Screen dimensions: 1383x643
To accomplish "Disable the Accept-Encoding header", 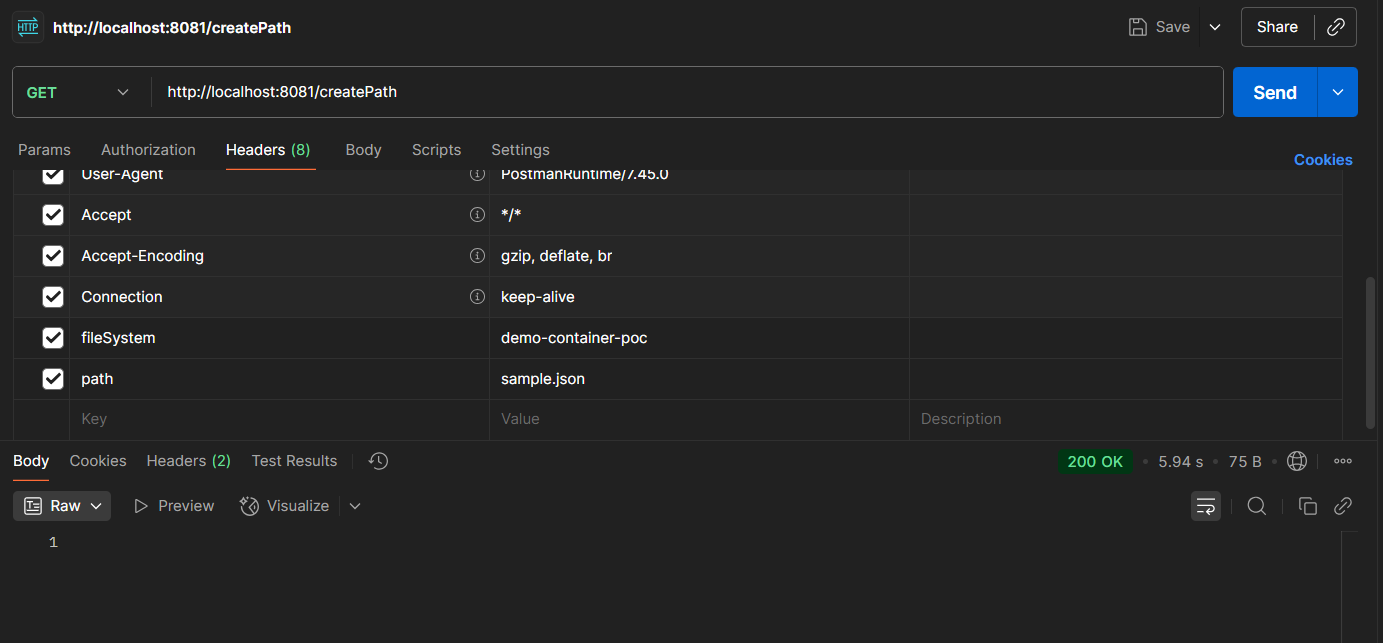I will point(53,255).
